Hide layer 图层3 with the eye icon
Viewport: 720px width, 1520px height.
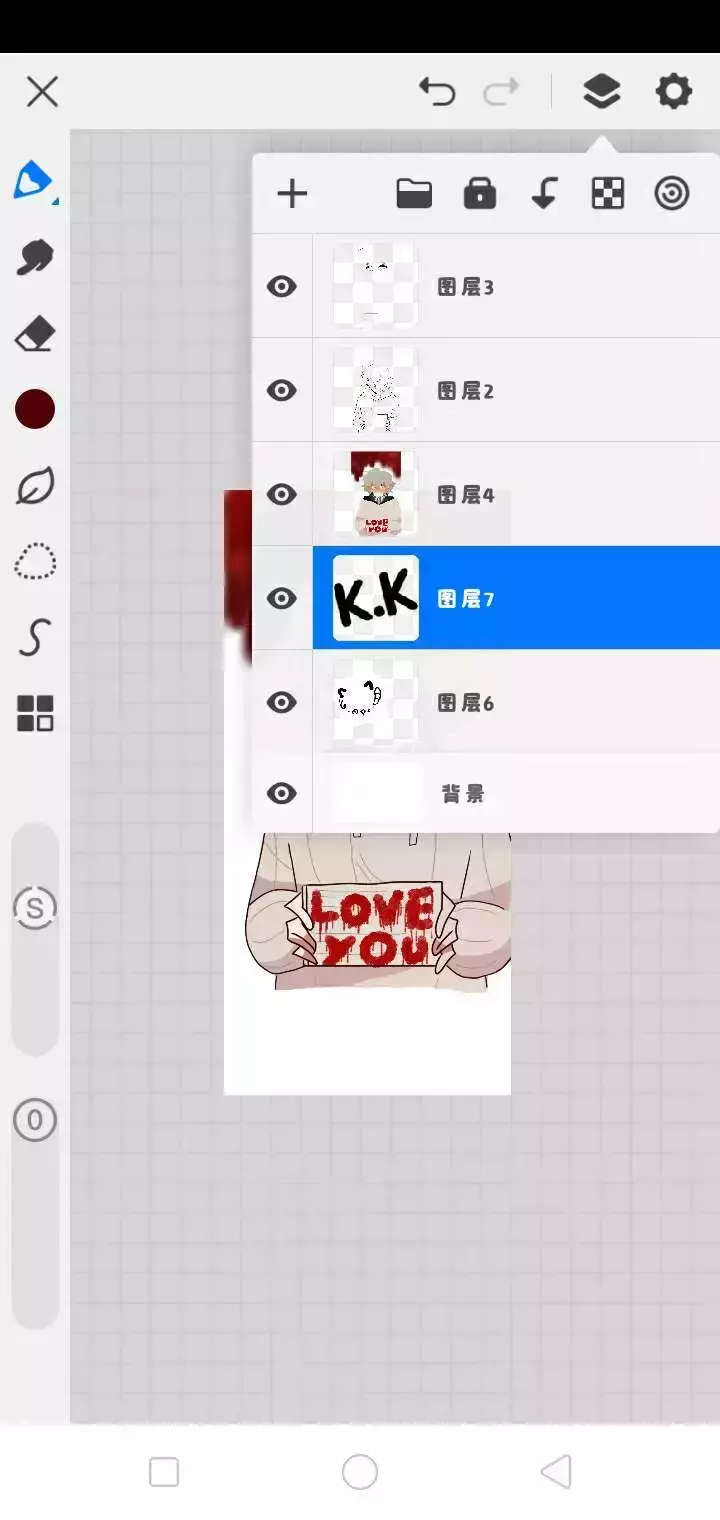[x=282, y=287]
